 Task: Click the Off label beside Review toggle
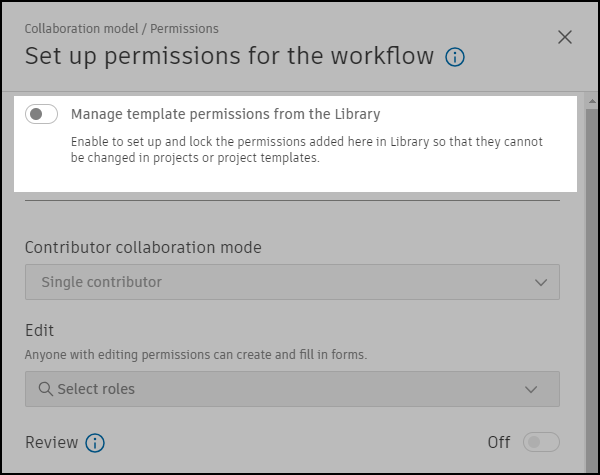(x=498, y=442)
